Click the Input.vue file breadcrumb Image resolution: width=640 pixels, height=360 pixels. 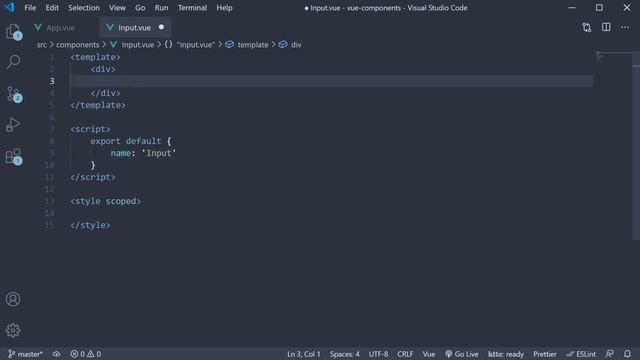132,44
